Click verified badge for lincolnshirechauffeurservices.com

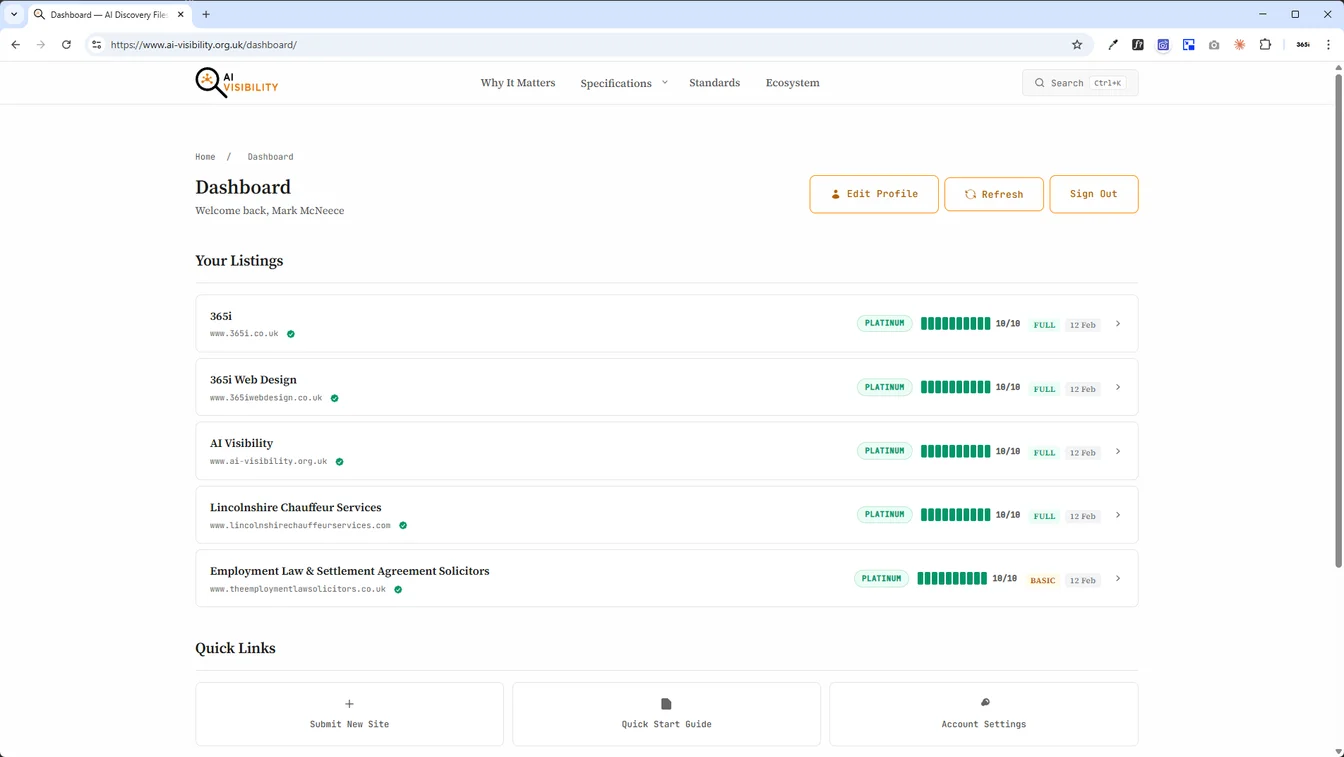coord(403,525)
